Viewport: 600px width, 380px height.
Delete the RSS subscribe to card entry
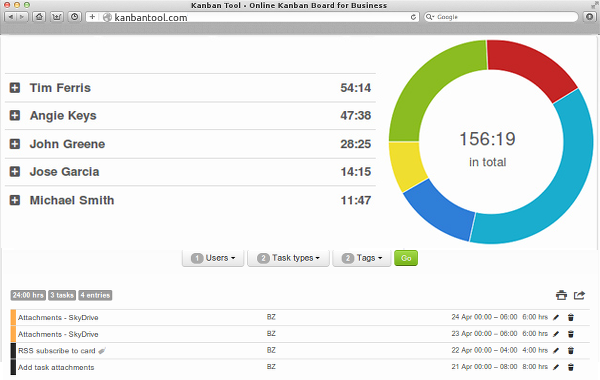click(571, 351)
